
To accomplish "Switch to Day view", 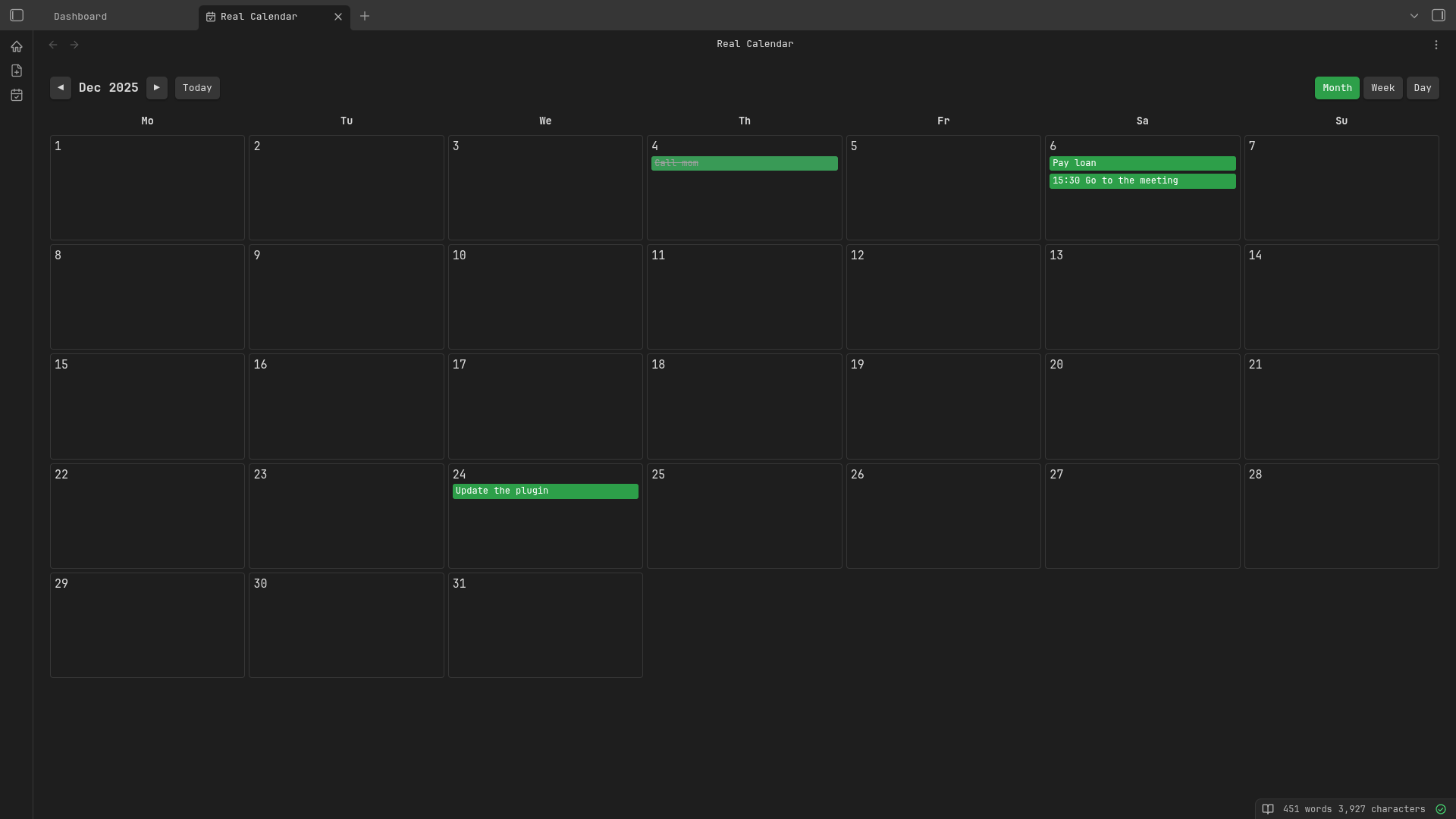I will pos(1422,88).
